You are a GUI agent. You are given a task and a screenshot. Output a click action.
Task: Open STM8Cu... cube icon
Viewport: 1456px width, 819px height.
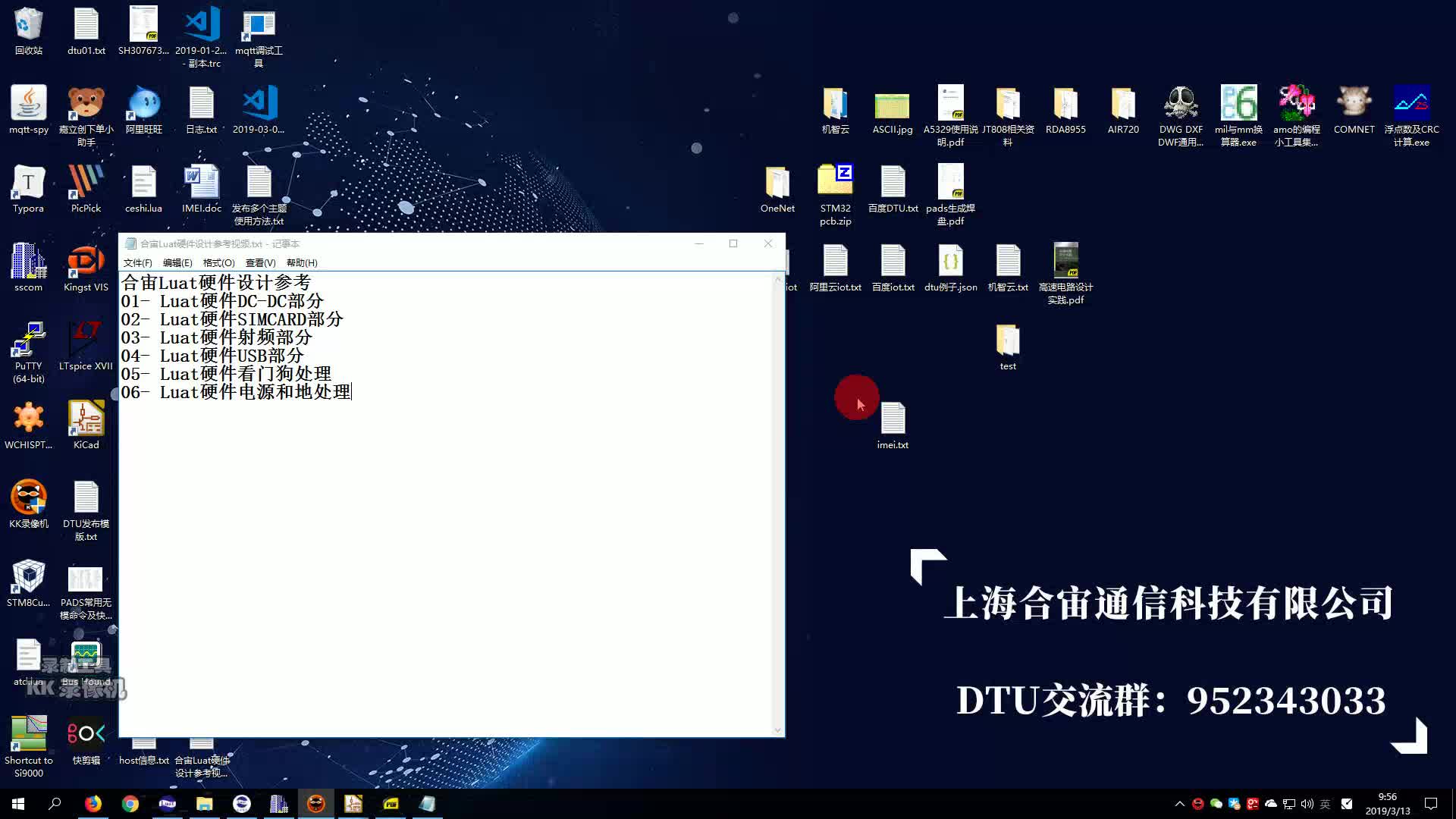[28, 583]
